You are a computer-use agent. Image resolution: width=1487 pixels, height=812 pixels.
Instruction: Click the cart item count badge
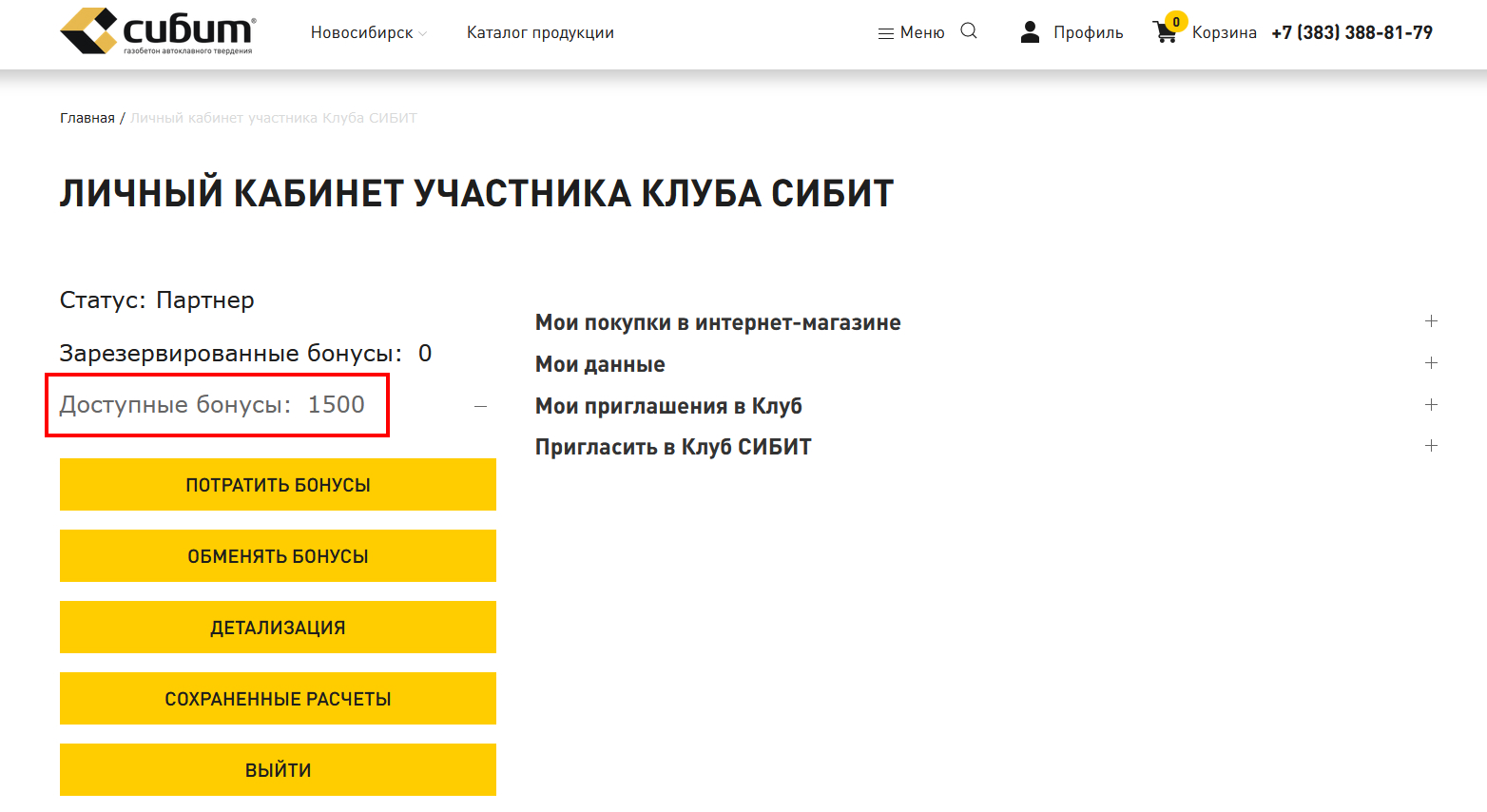(x=1176, y=22)
